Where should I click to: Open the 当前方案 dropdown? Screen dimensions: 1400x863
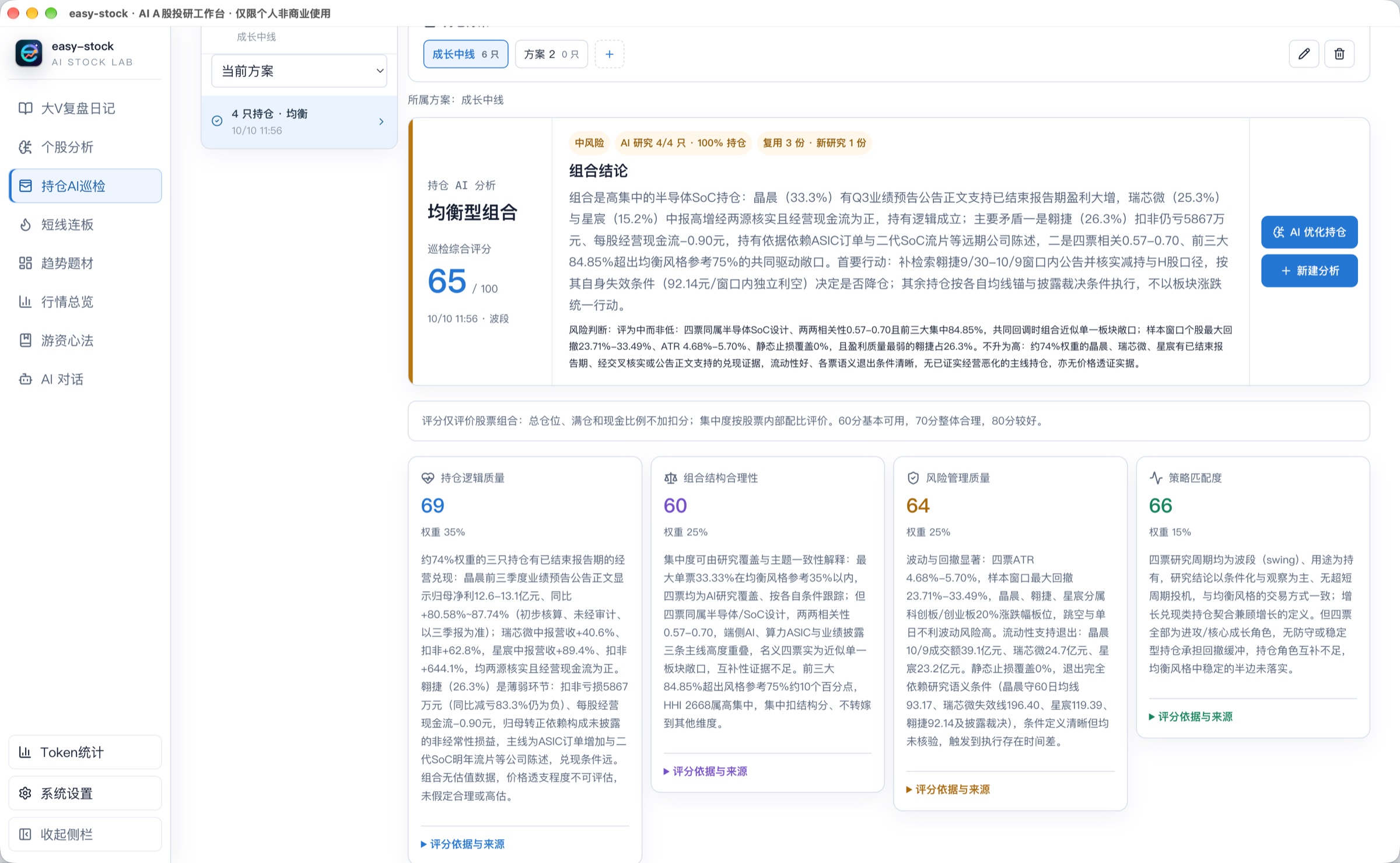pyautogui.click(x=299, y=71)
